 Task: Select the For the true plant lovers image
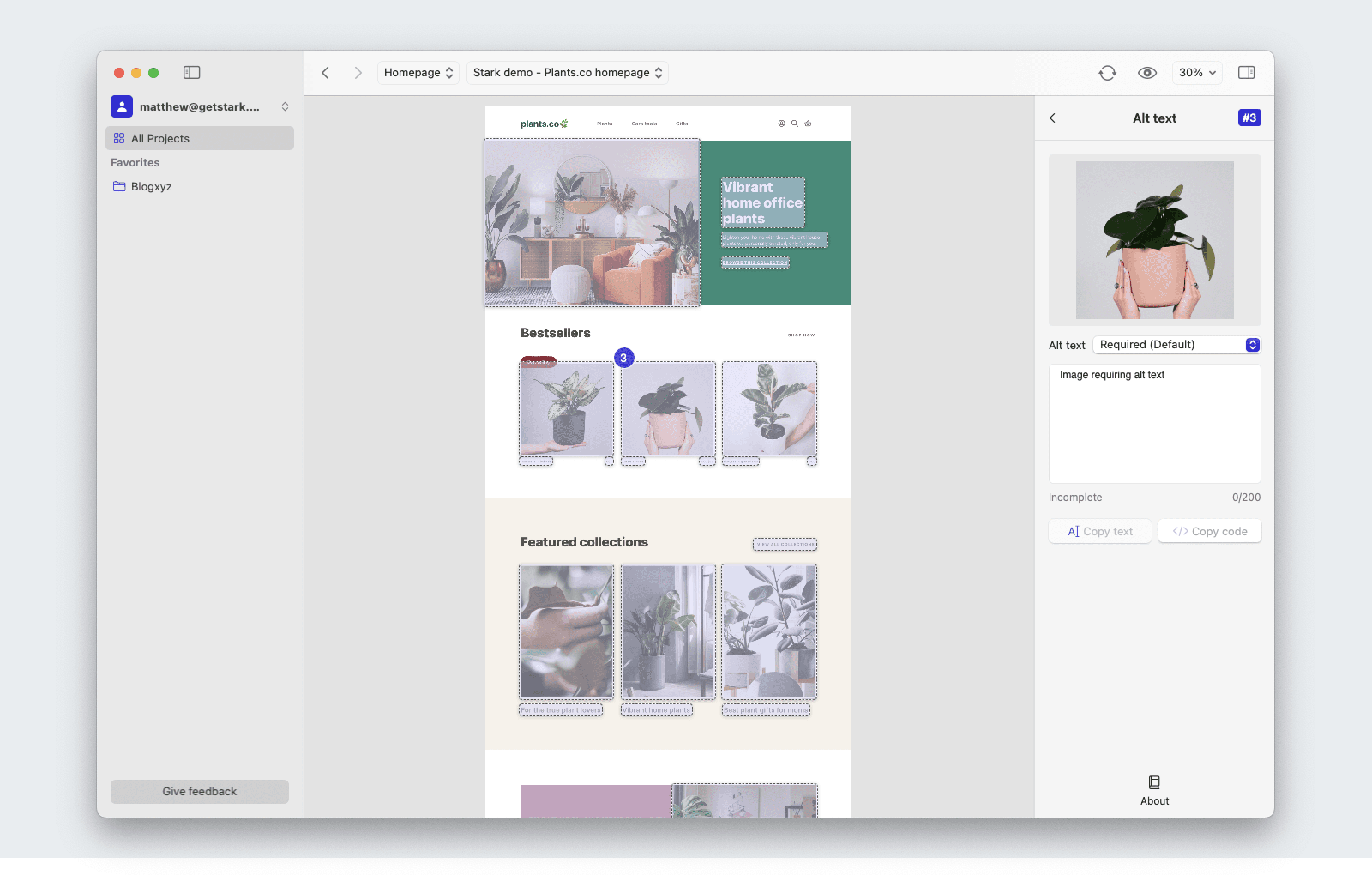click(566, 632)
